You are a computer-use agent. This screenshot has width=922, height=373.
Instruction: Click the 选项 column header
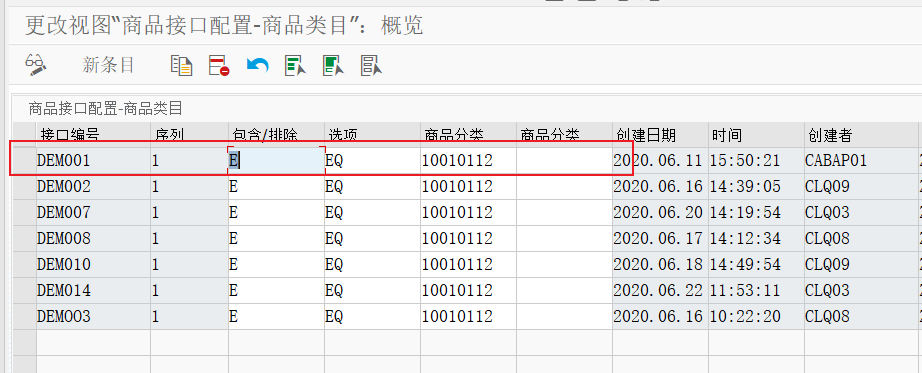point(372,135)
